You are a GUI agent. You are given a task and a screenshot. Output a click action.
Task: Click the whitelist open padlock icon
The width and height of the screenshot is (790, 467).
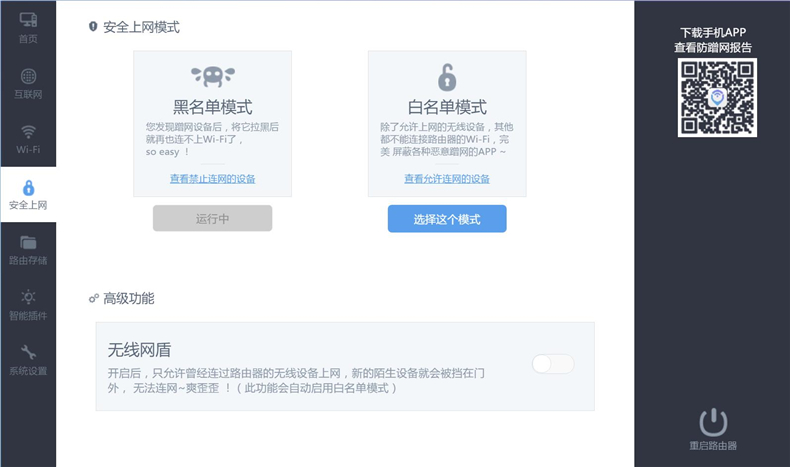click(x=446, y=76)
